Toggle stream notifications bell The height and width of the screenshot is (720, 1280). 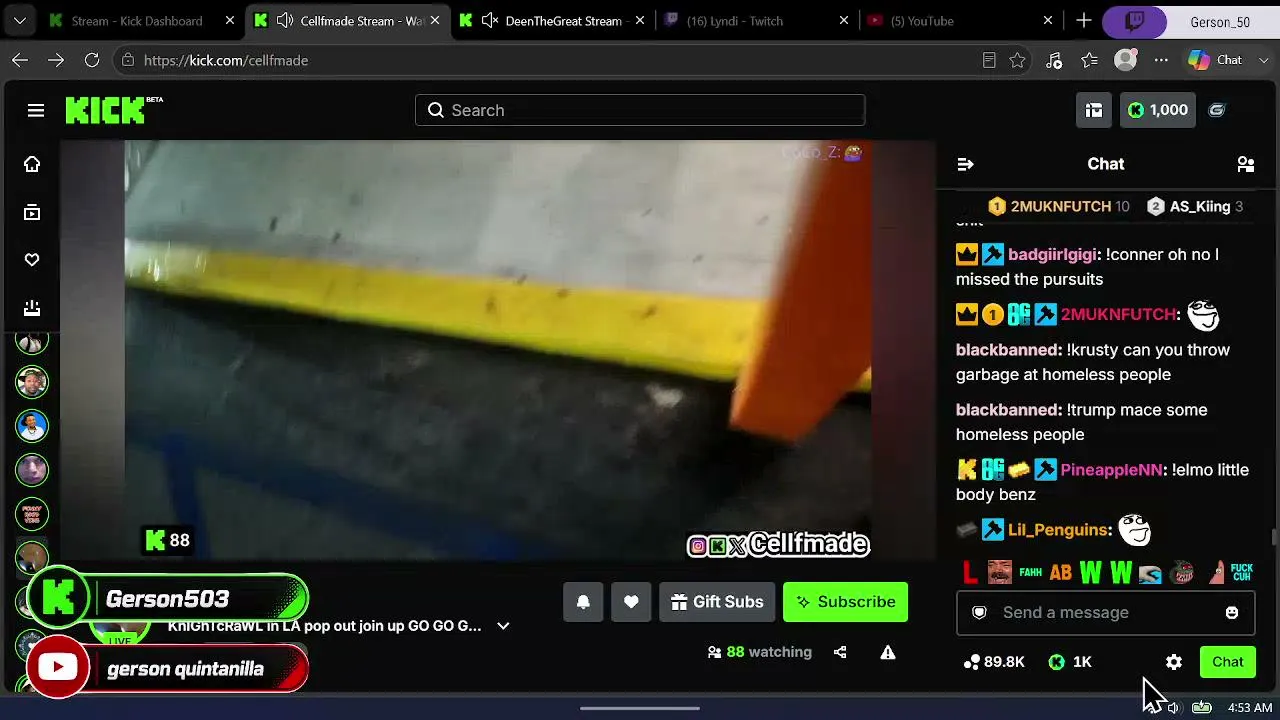(583, 602)
